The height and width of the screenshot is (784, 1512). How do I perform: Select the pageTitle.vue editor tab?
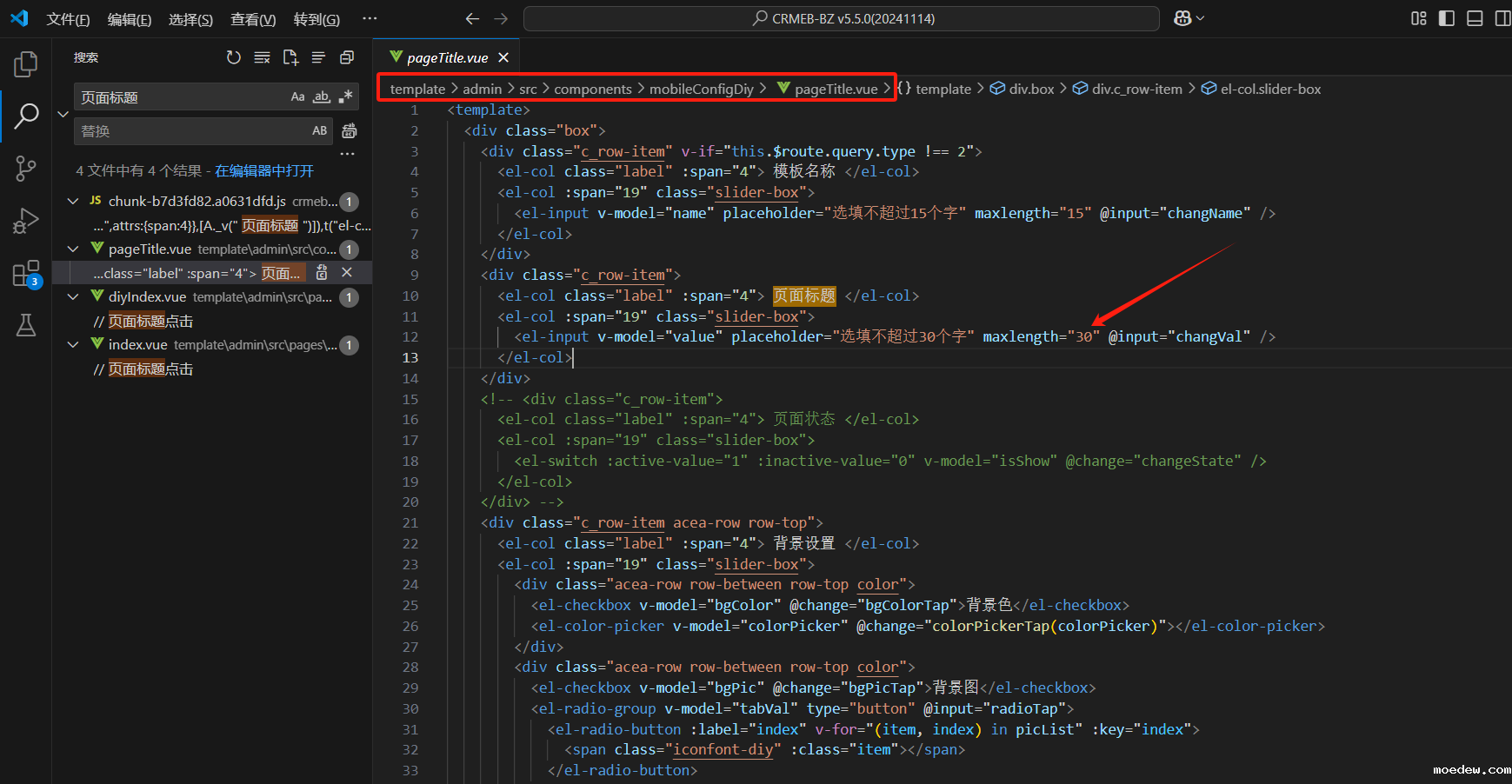[447, 58]
